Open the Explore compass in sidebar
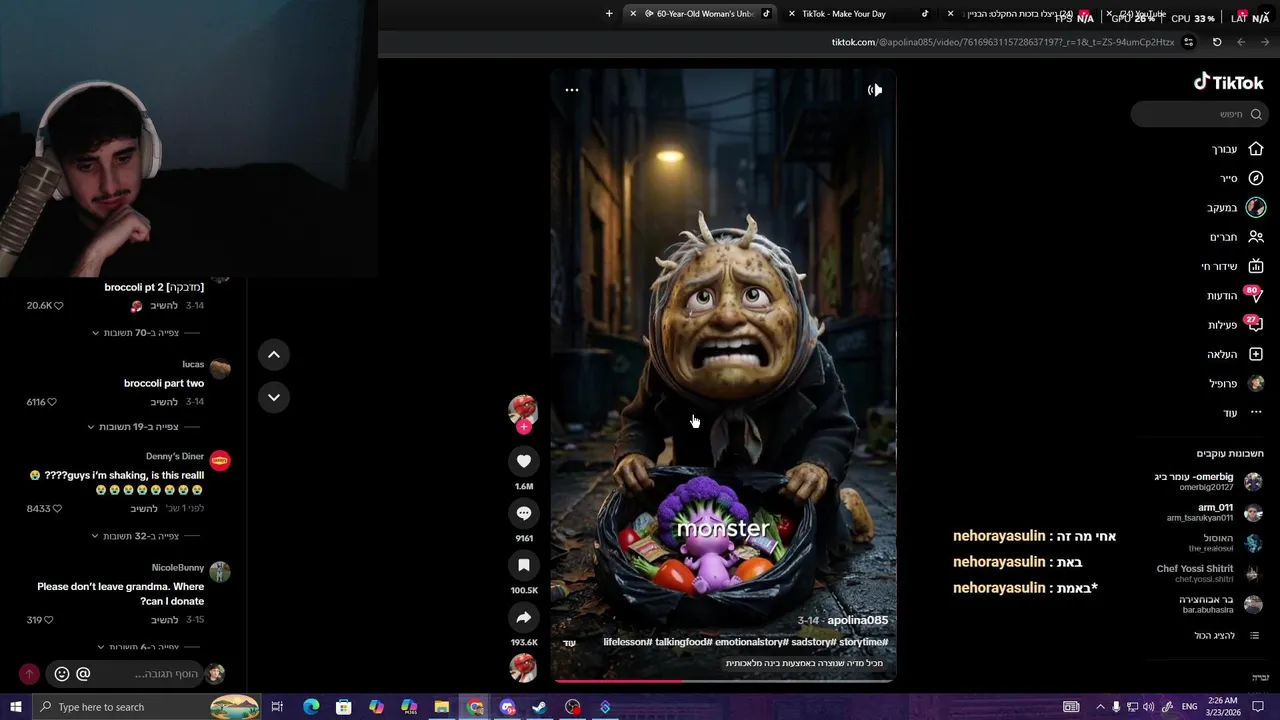Viewport: 1280px width, 720px height. (x=1256, y=178)
